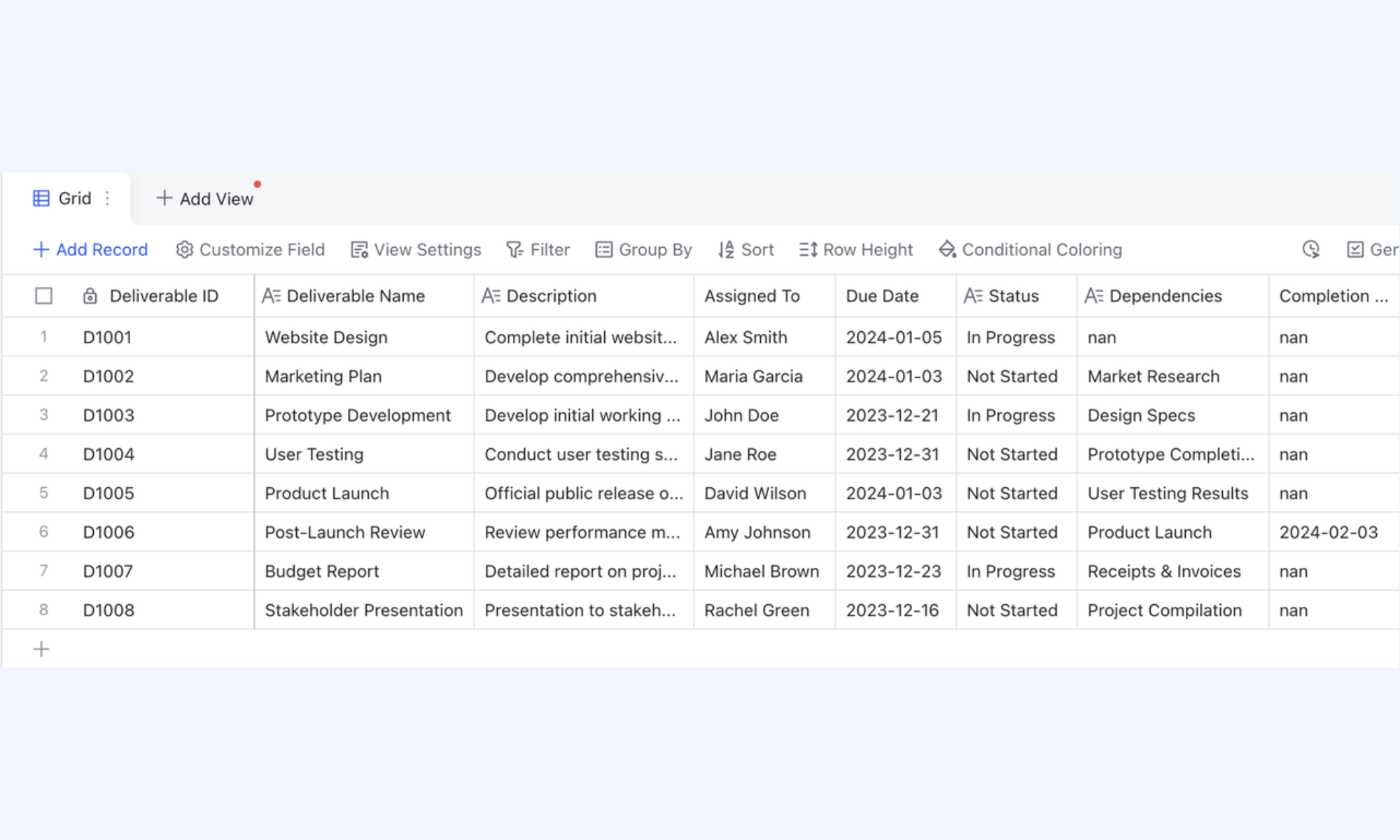This screenshot has width=1400, height=840.
Task: Select the 'Complete initial websit...' description cell
Action: pyautogui.click(x=584, y=337)
